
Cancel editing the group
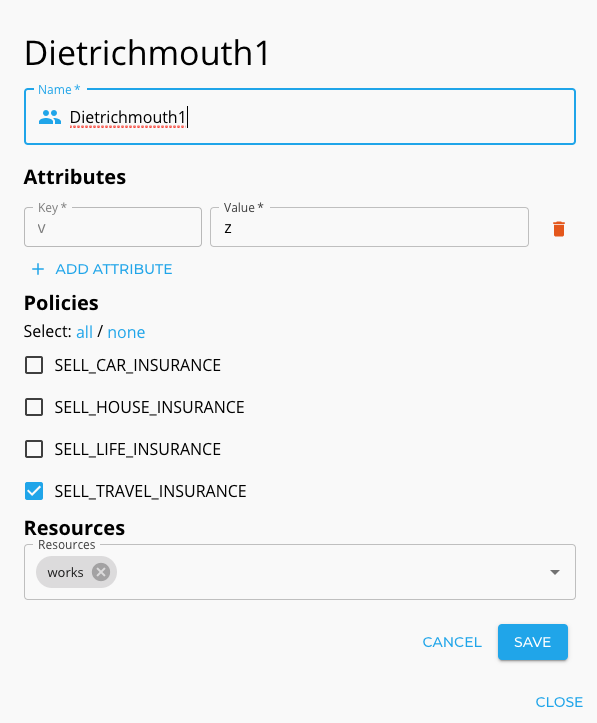click(452, 642)
